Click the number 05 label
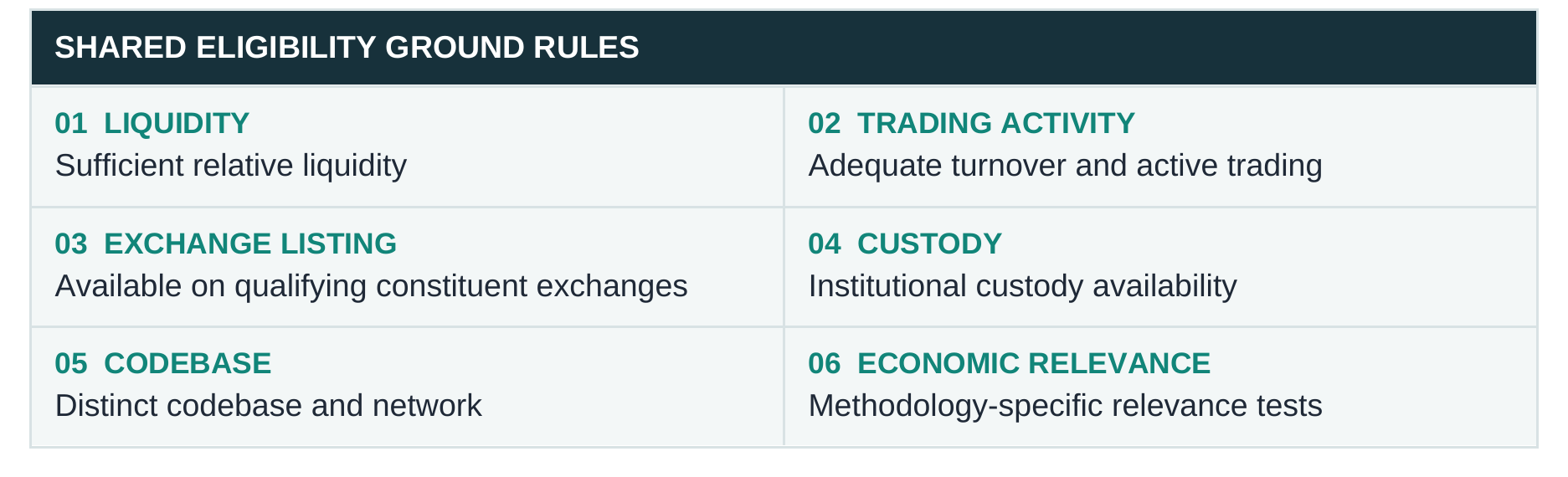Screen dimensions: 1568x477 click(71, 363)
